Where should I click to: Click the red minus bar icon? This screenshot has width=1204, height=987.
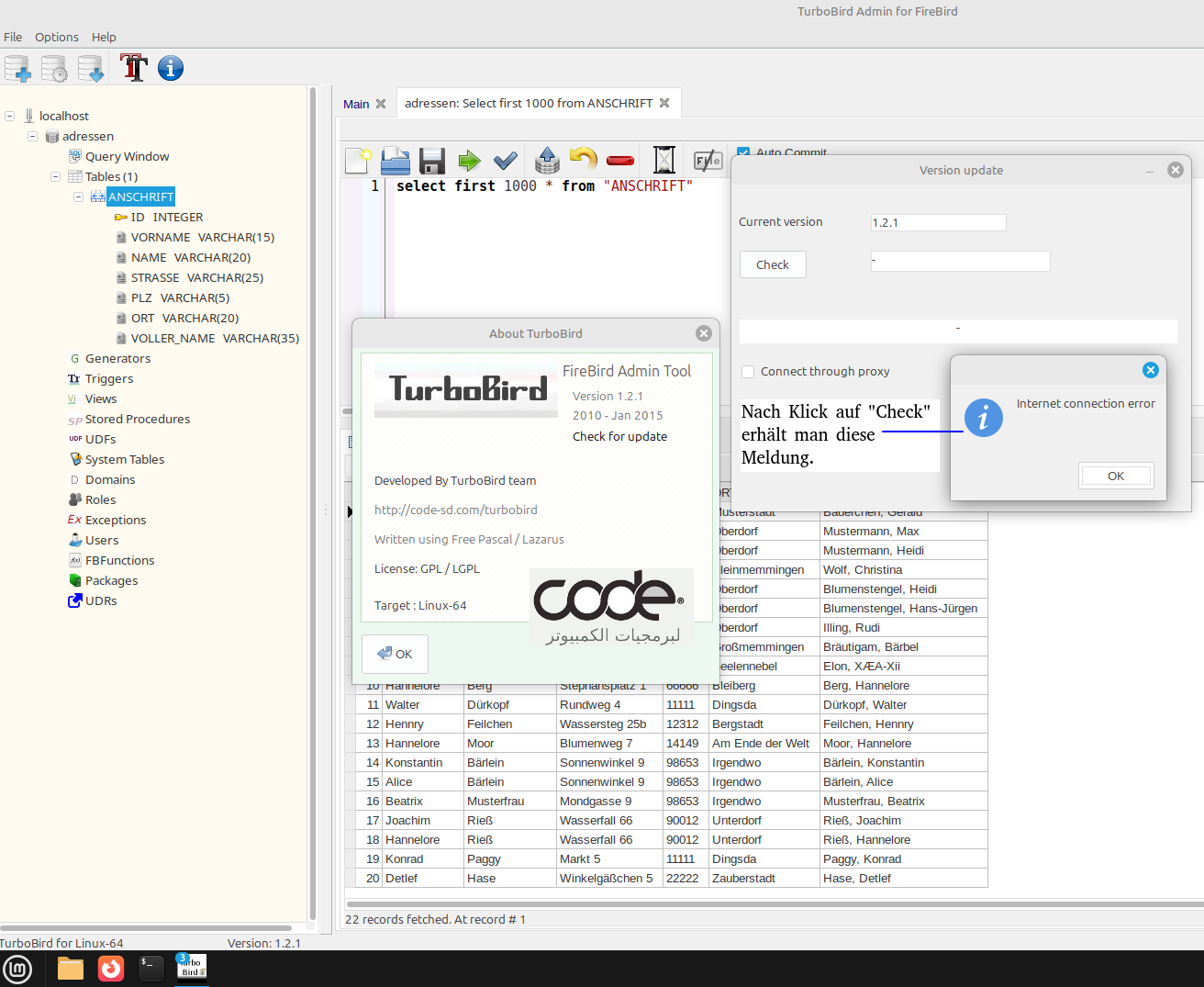[620, 161]
